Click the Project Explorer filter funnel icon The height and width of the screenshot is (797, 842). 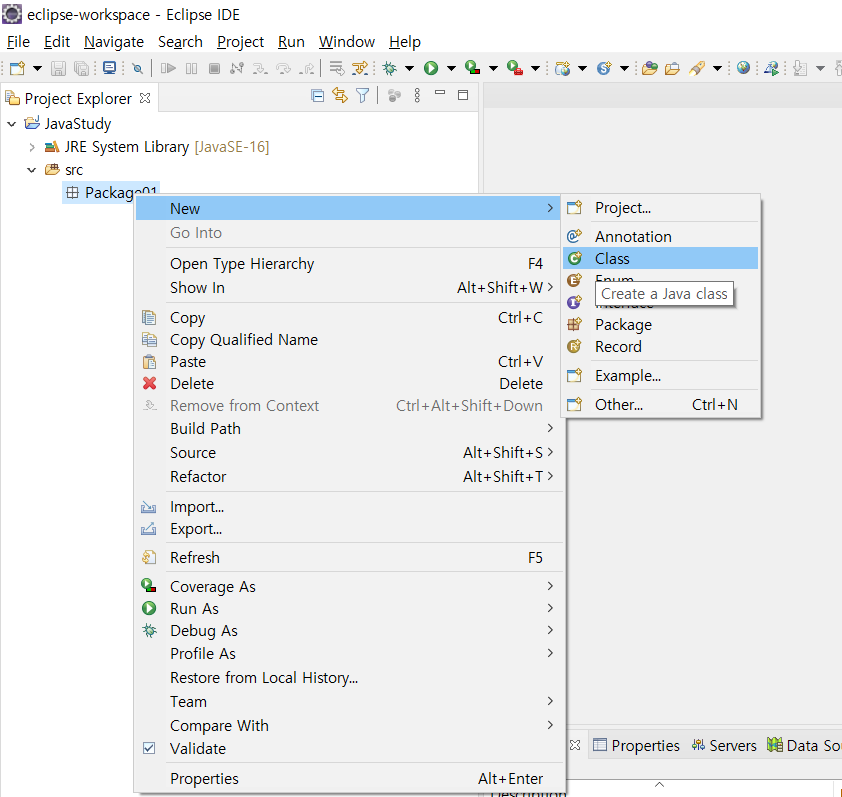coord(363,96)
